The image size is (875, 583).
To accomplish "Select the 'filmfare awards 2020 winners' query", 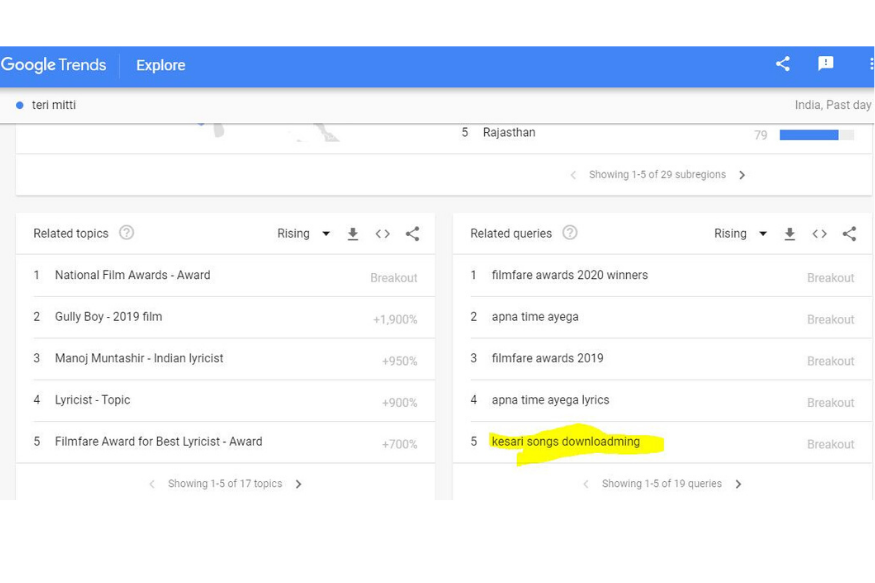I will 569,275.
